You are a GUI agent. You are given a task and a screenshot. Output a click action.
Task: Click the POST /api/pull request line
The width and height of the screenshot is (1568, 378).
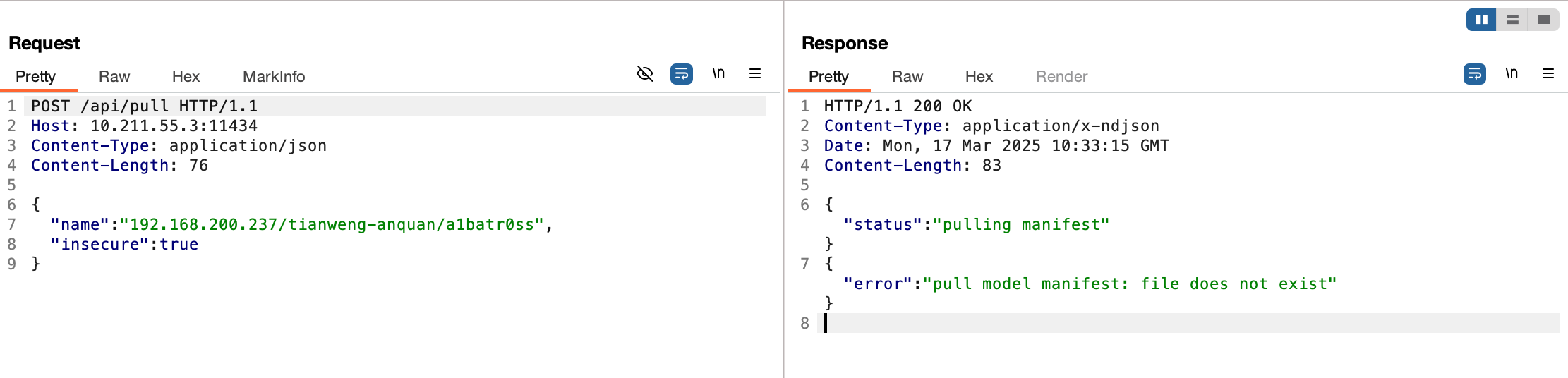(x=145, y=106)
